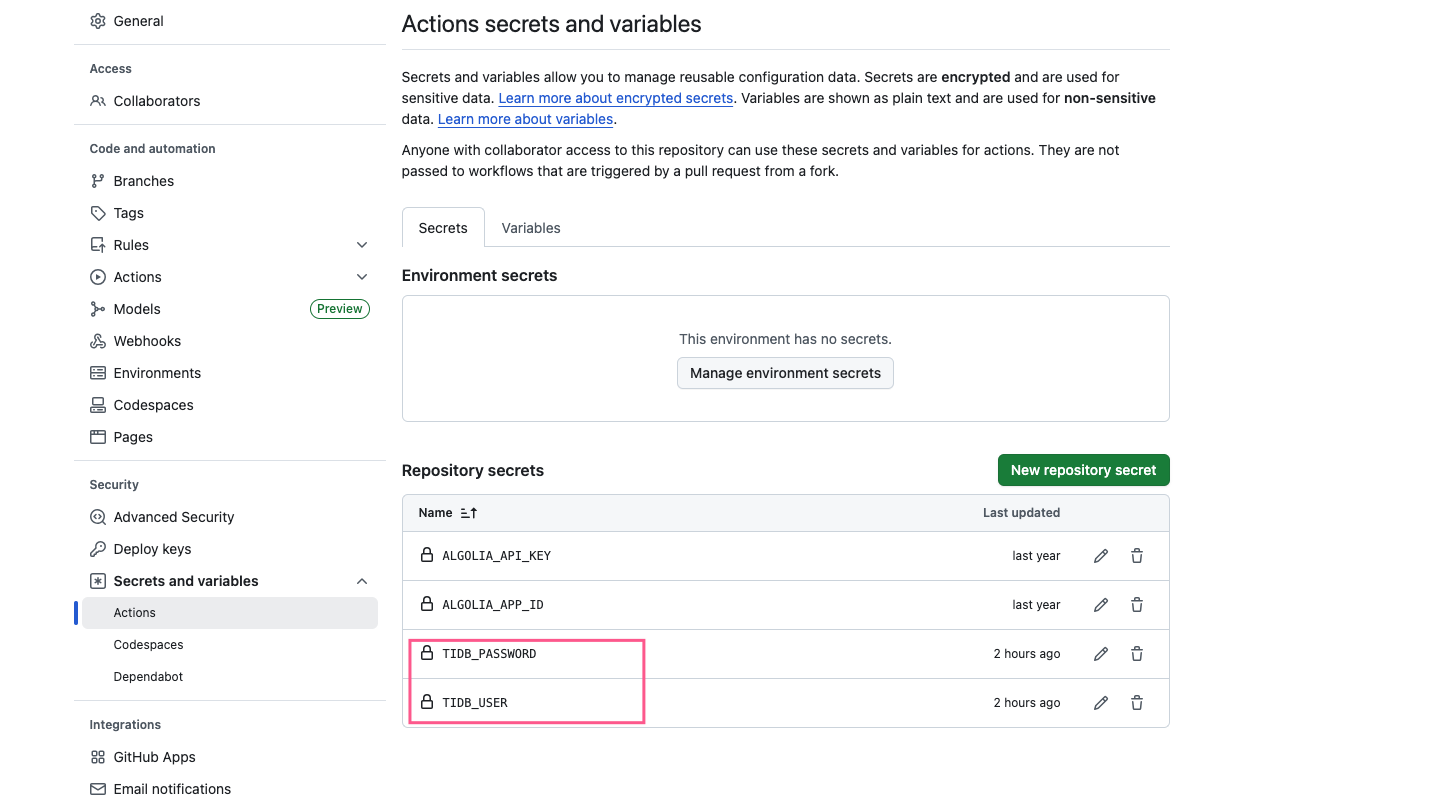1430x808 pixels.
Task: Open Deploy keys in the sidebar
Action: point(152,549)
